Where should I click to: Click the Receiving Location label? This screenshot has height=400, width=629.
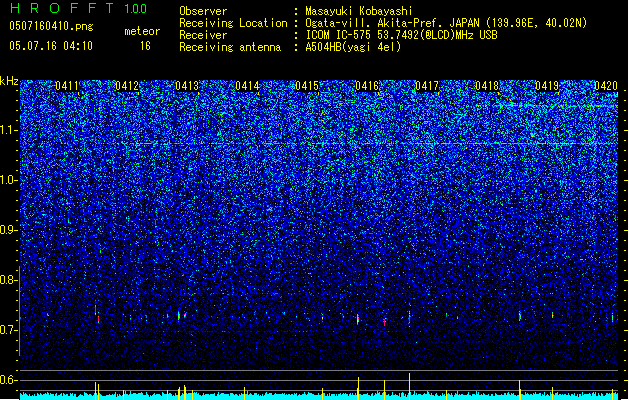tap(233, 23)
